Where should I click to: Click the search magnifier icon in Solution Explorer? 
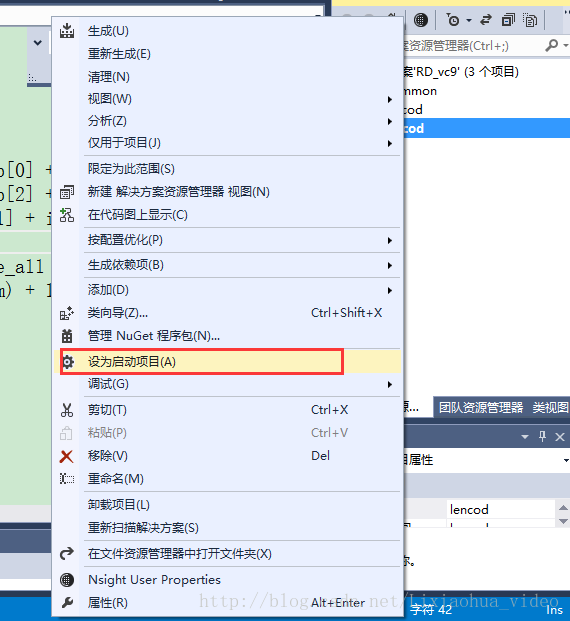point(551,46)
